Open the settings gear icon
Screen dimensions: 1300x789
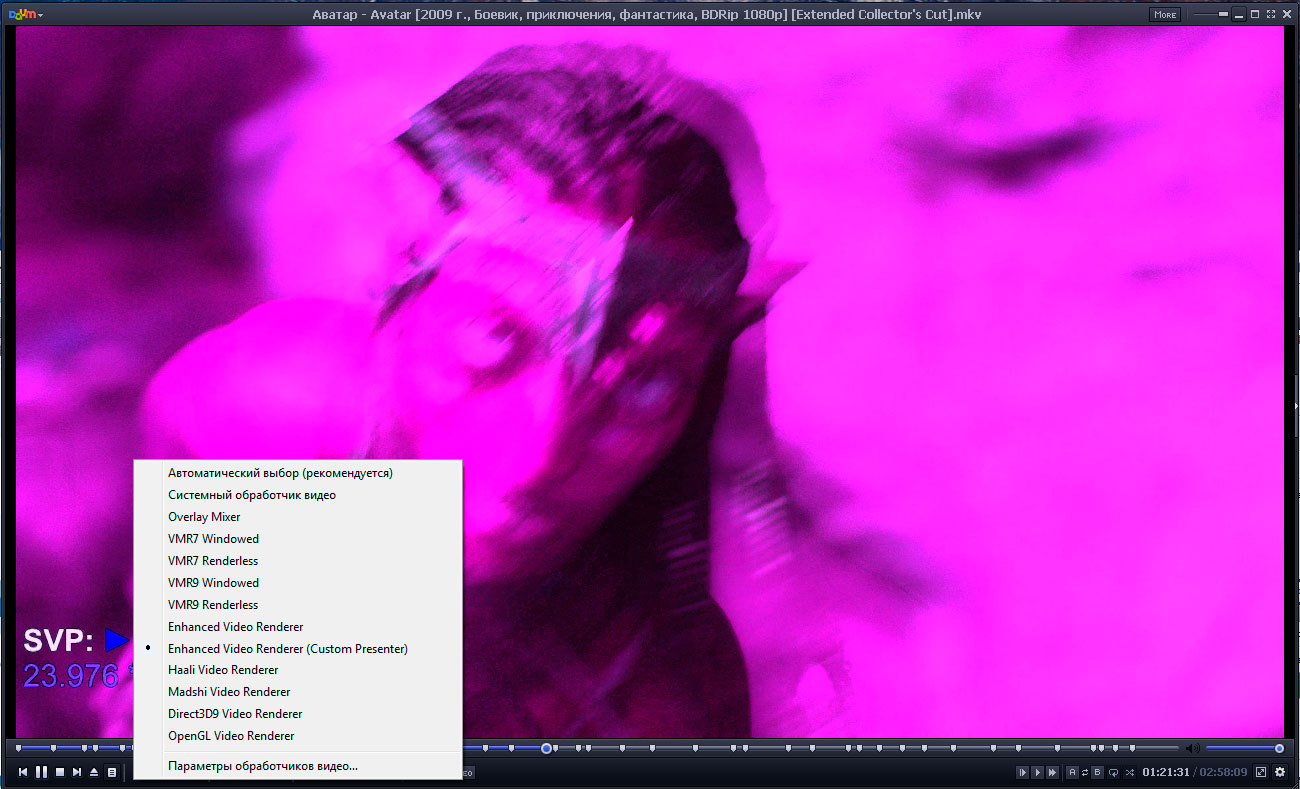pyautogui.click(x=1280, y=772)
